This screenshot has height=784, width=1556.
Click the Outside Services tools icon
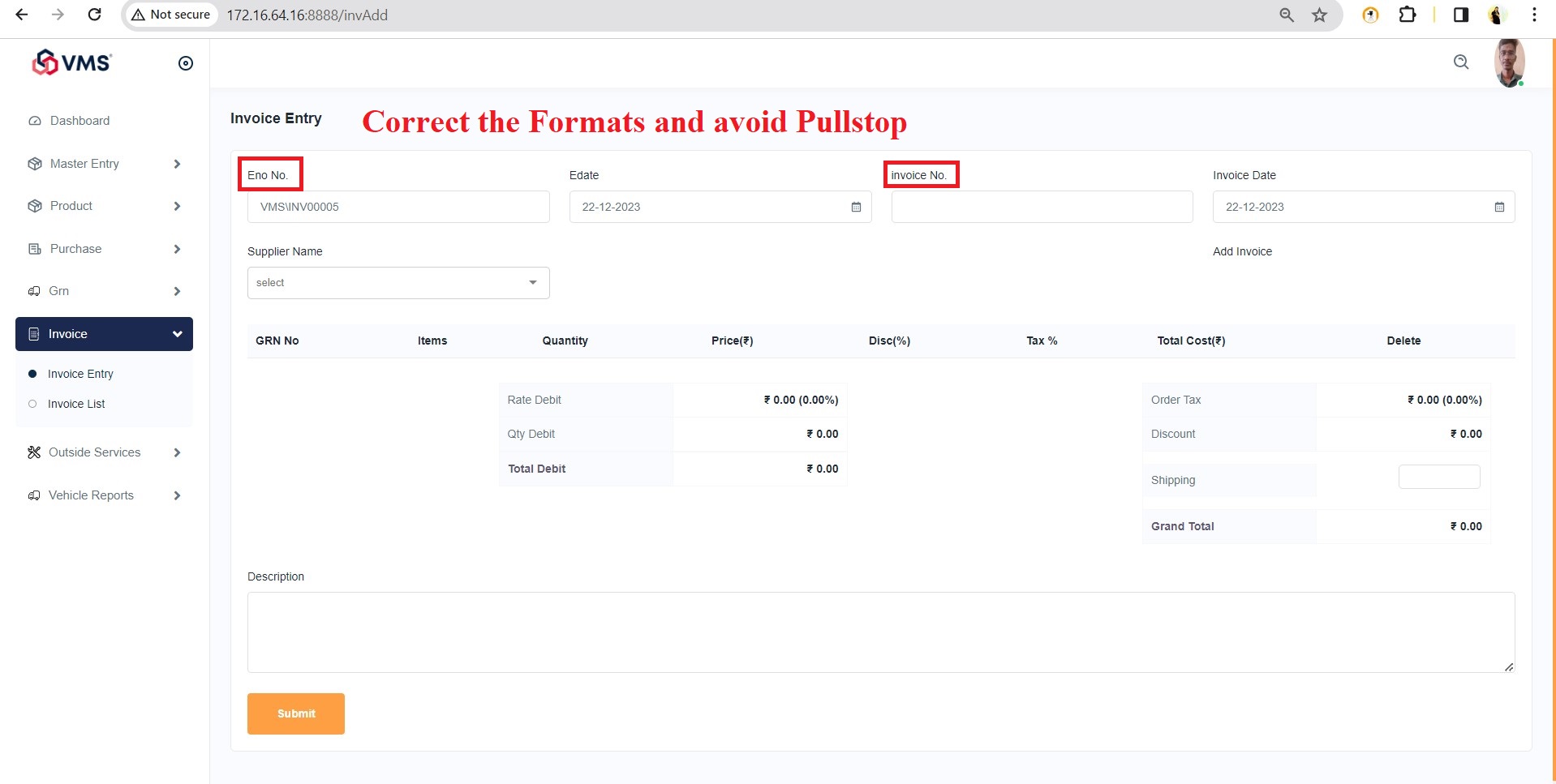pyautogui.click(x=34, y=452)
